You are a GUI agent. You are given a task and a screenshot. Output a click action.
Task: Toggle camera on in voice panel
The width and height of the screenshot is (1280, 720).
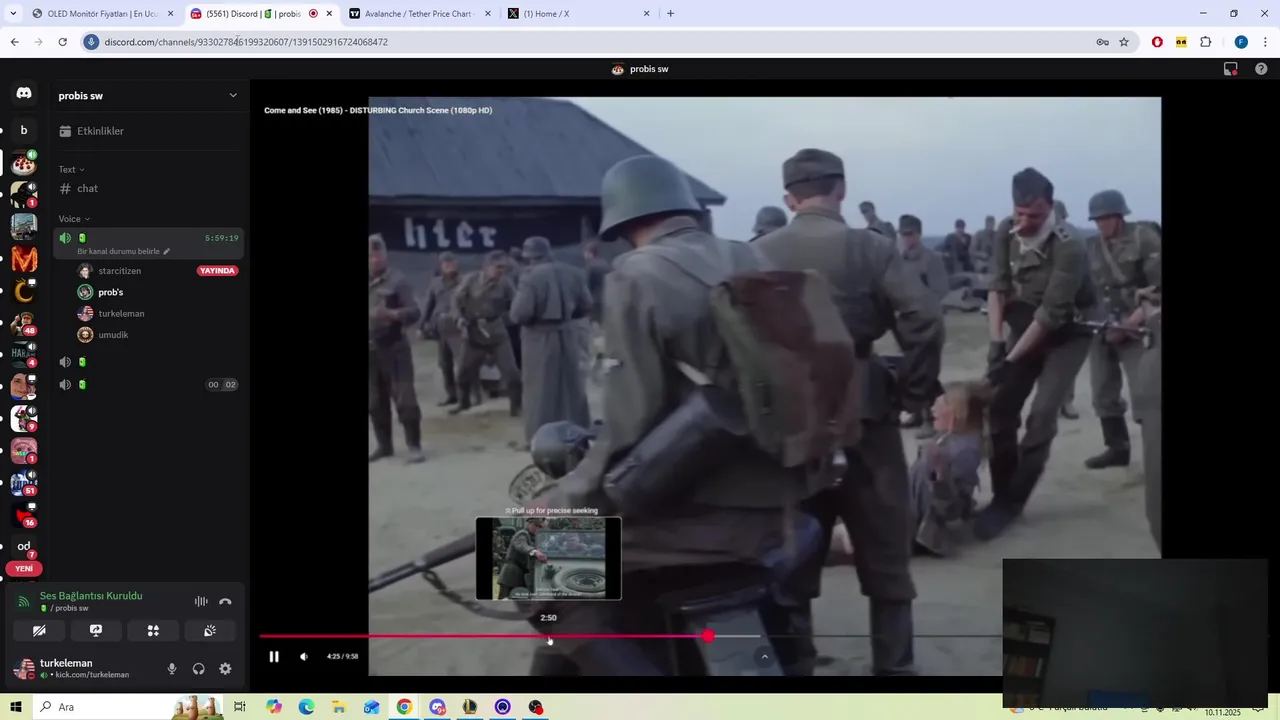pos(39,631)
